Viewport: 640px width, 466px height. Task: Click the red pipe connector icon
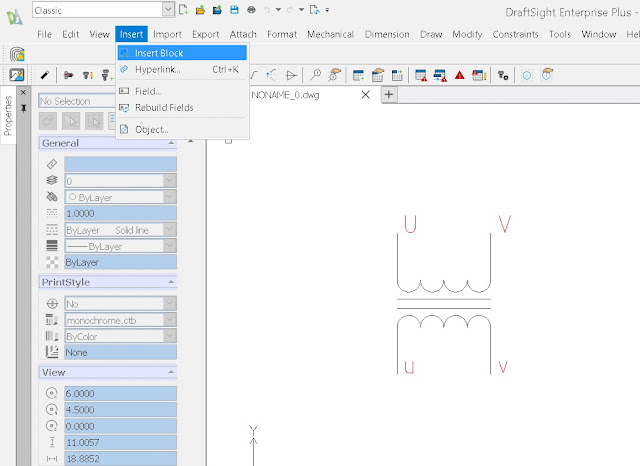(68, 75)
